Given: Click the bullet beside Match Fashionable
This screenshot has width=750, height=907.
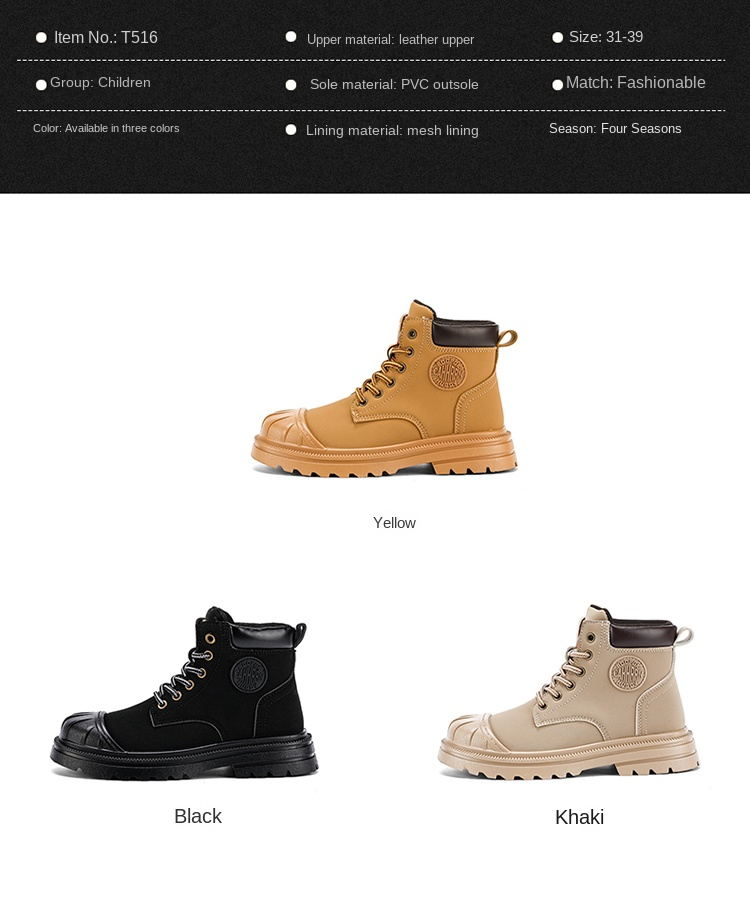Looking at the screenshot, I should [x=557, y=85].
